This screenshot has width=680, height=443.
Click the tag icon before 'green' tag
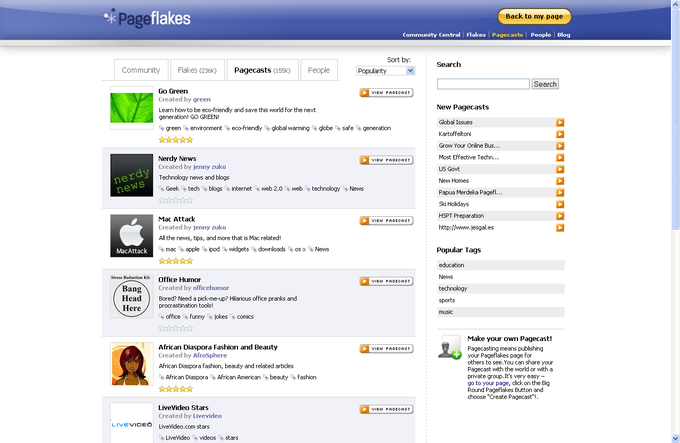(161, 128)
